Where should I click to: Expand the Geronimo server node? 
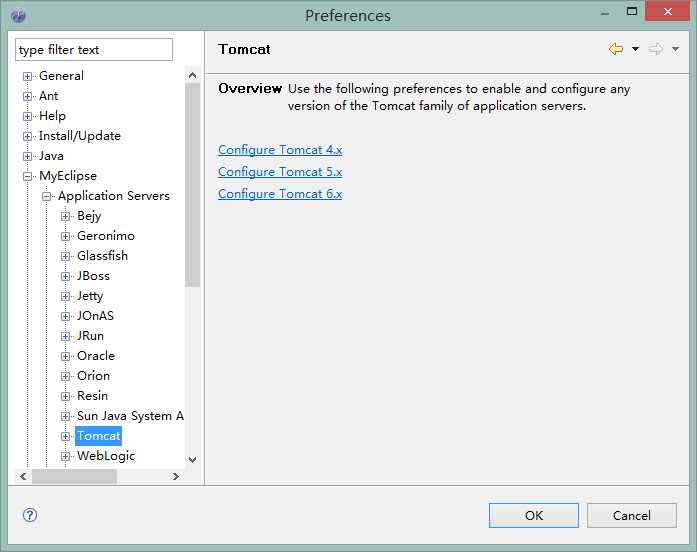(x=65, y=236)
